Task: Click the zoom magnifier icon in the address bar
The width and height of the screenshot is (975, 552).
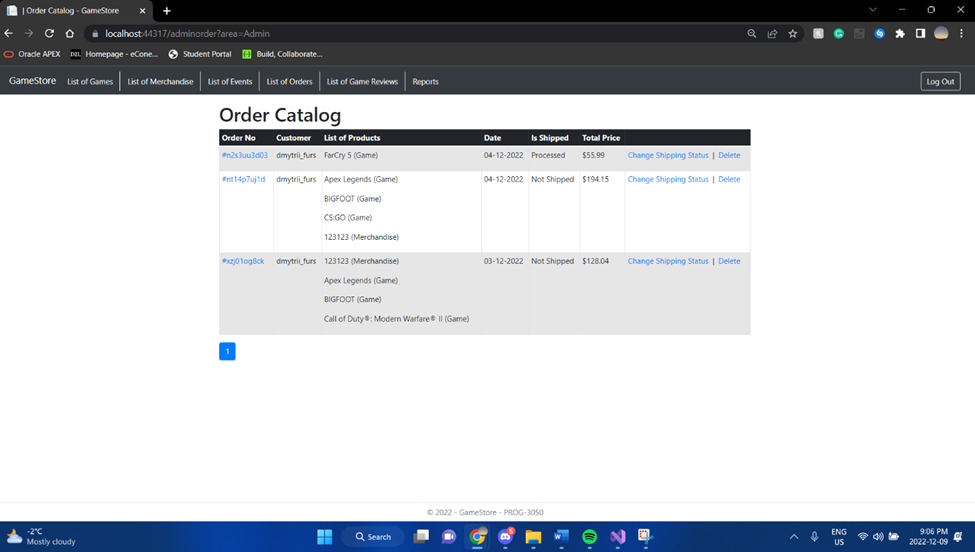Action: pos(752,34)
